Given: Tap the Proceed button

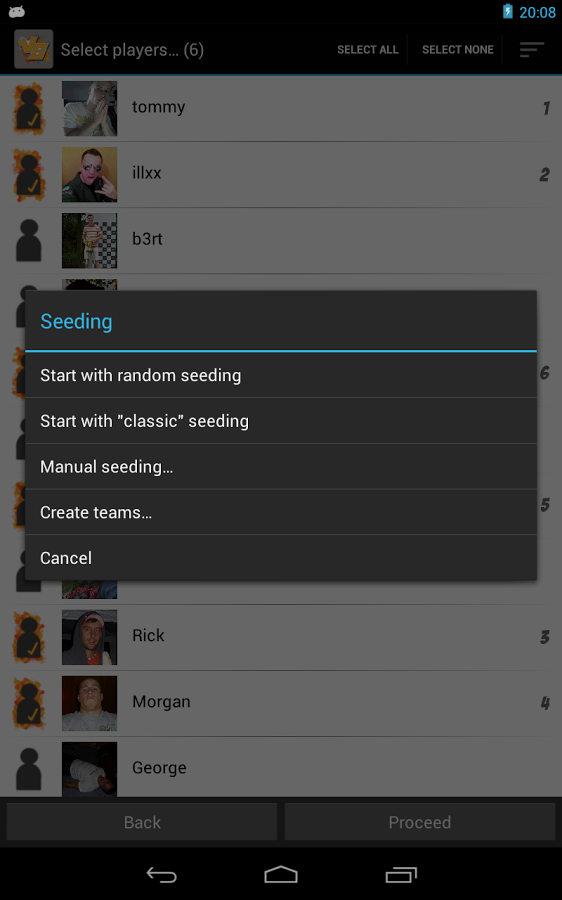Looking at the screenshot, I should 420,822.
